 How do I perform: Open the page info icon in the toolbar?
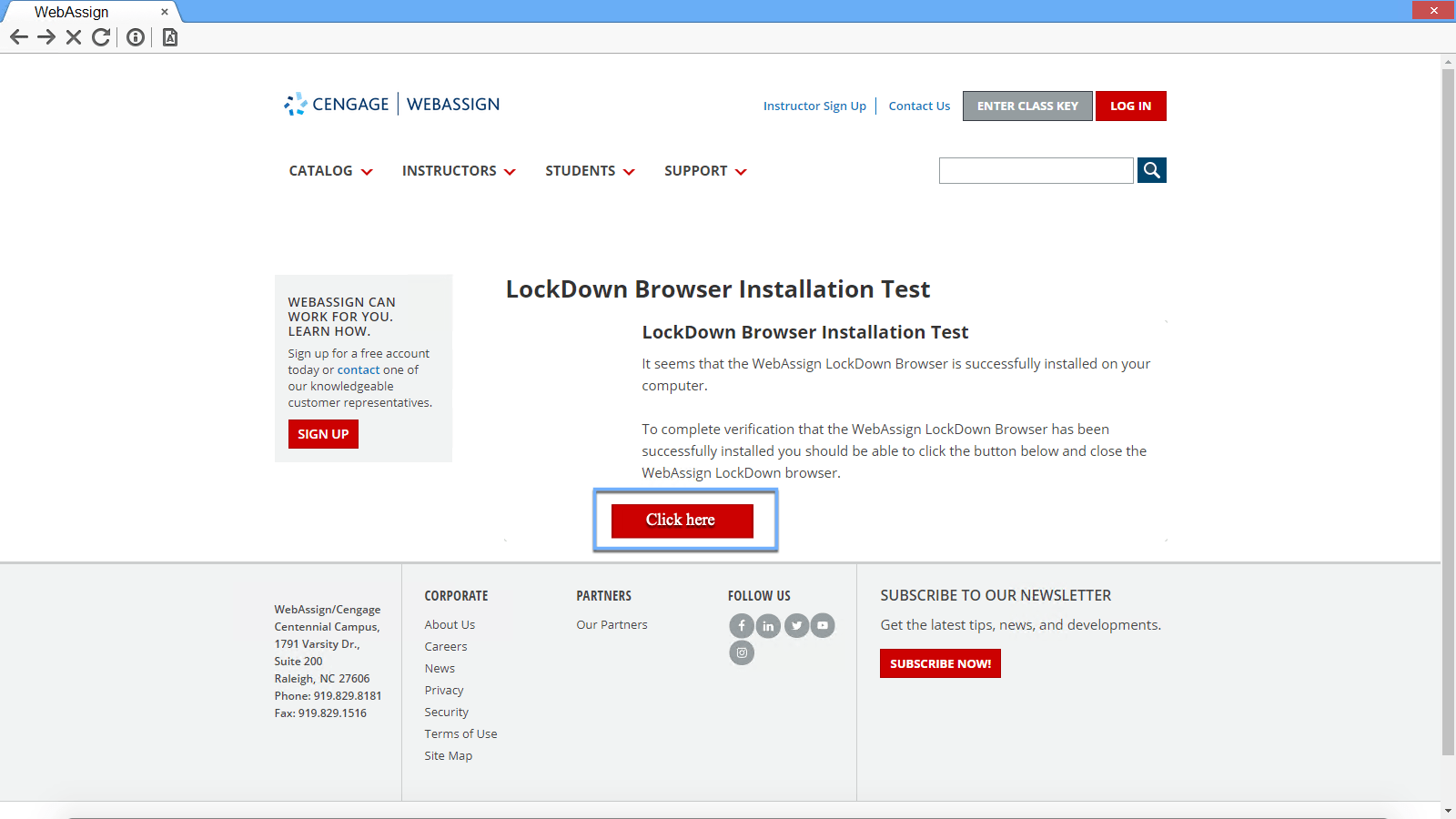point(135,37)
